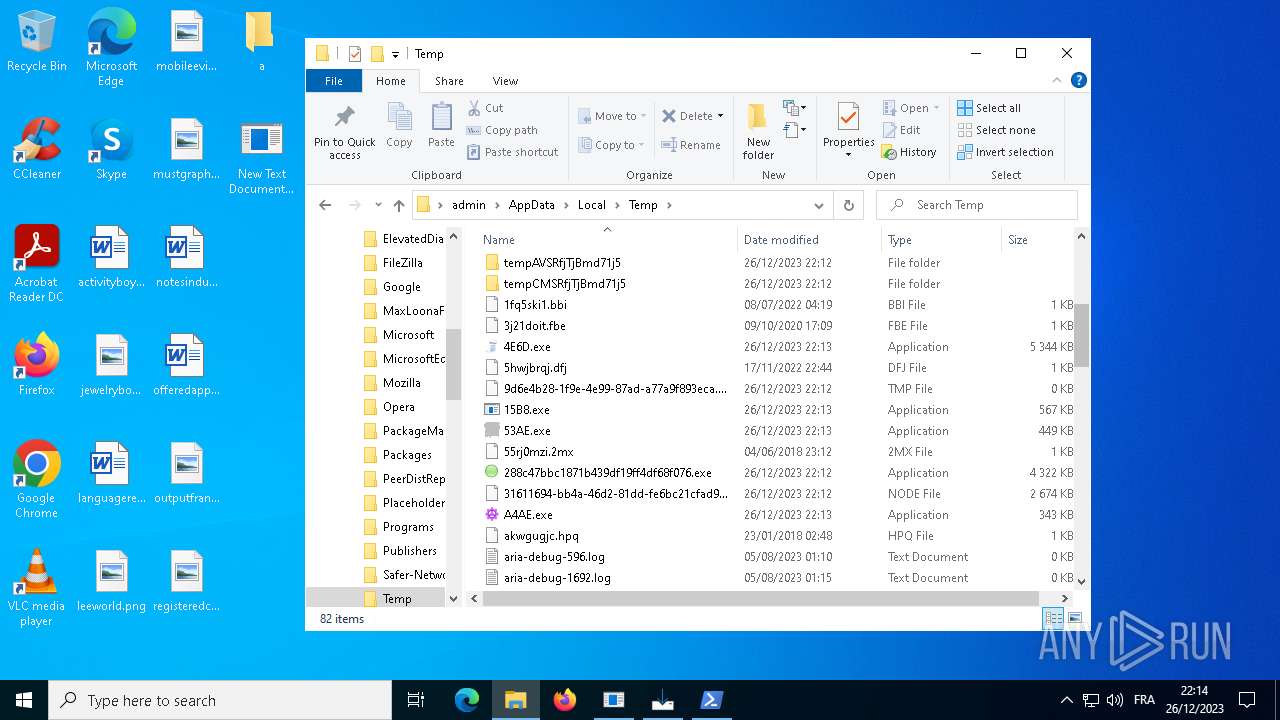Screen dimensions: 1280x720
Task: Expand the Open dropdown arrow
Action: (936, 108)
